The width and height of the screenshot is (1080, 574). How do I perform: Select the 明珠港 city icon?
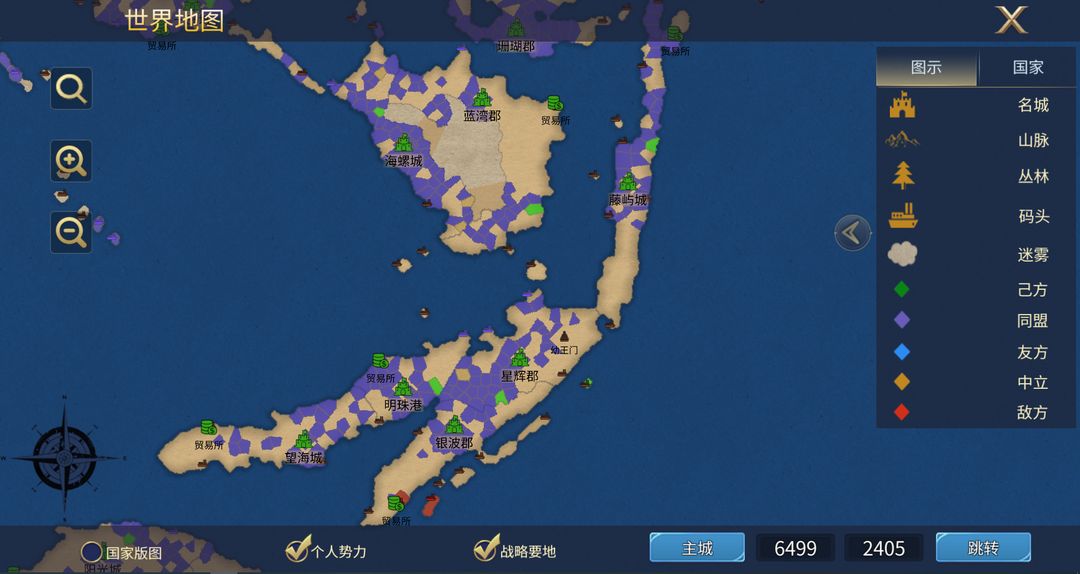coord(403,387)
